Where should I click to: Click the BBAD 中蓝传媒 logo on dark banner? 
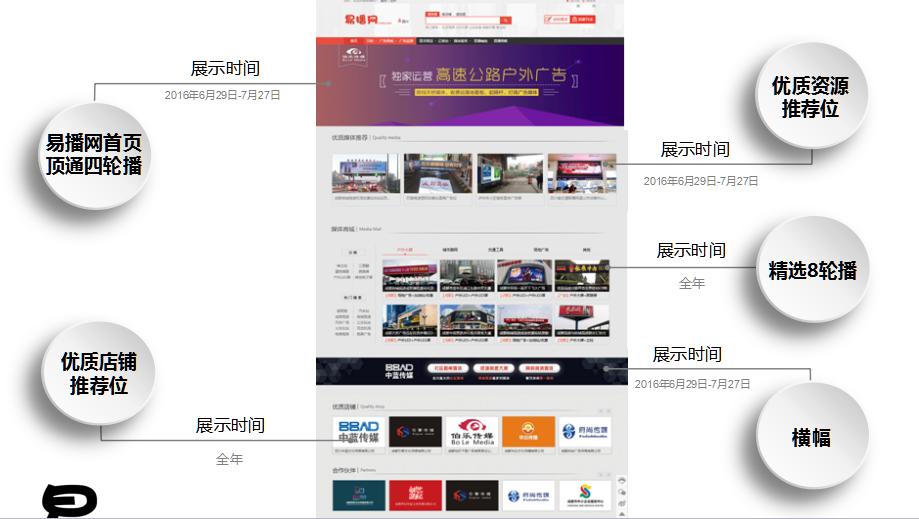point(399,371)
